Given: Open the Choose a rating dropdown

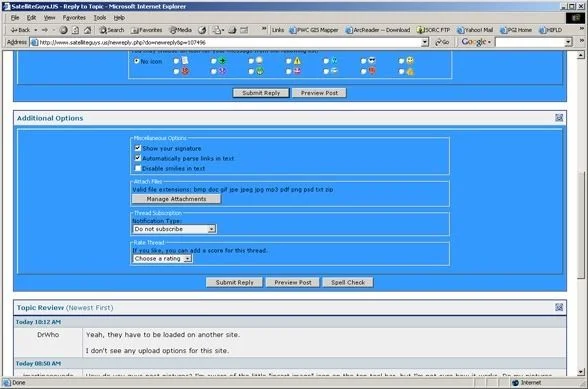Looking at the screenshot, I should [162, 258].
